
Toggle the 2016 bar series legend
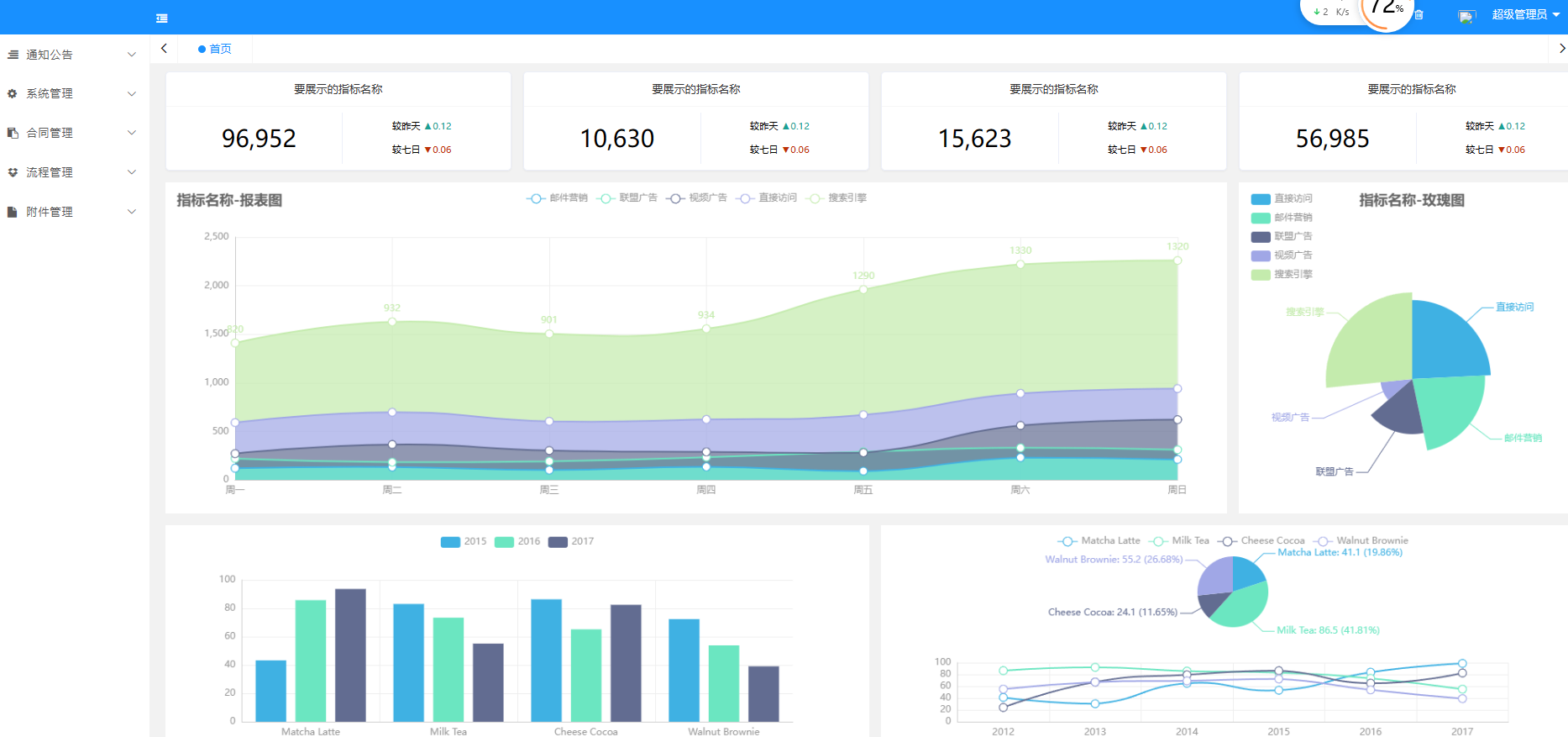click(x=517, y=542)
